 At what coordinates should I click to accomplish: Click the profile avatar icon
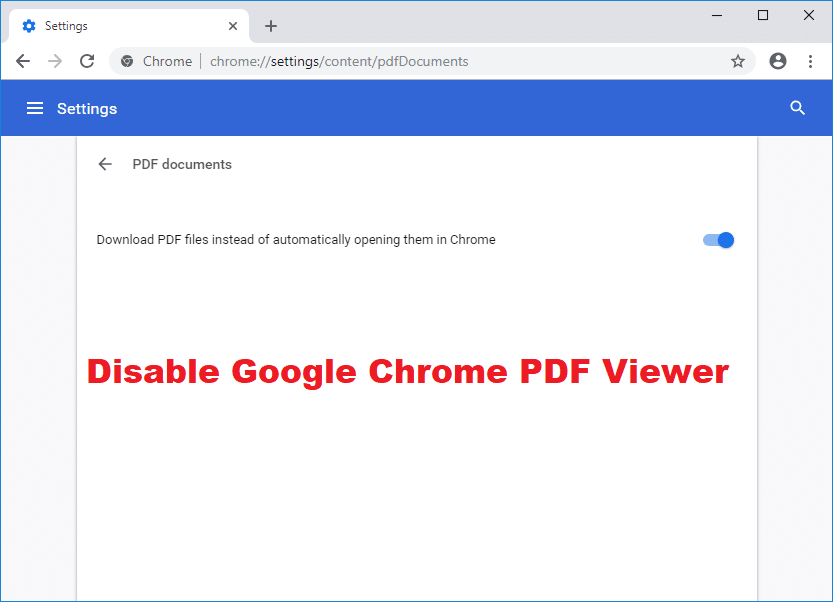(x=778, y=61)
